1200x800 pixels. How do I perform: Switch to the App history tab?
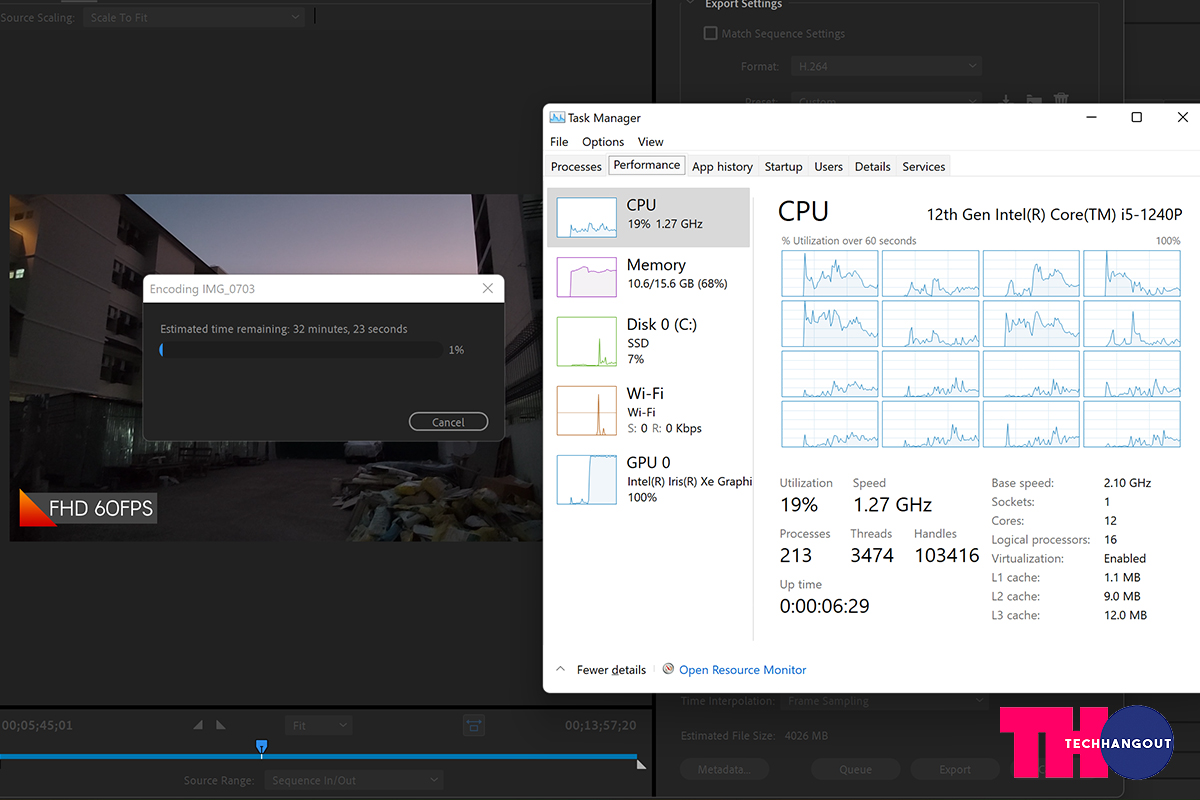pos(722,166)
